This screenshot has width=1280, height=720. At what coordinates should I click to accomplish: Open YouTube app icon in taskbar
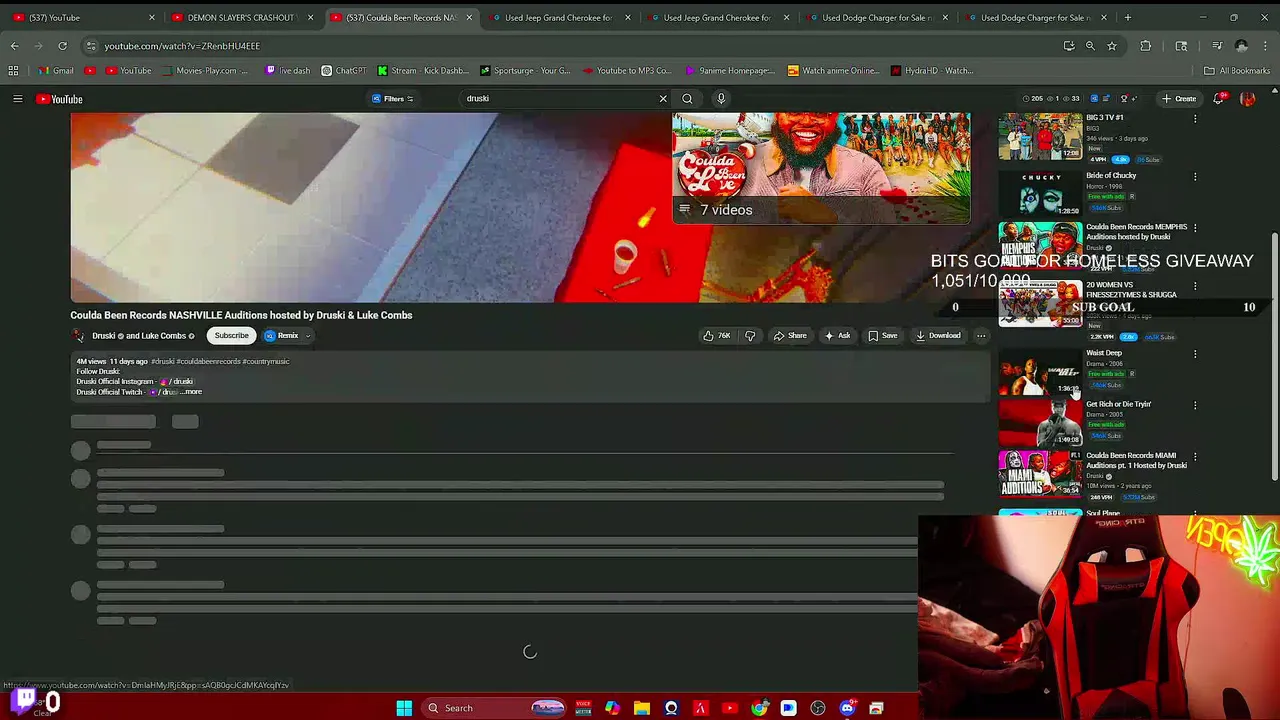[x=730, y=708]
